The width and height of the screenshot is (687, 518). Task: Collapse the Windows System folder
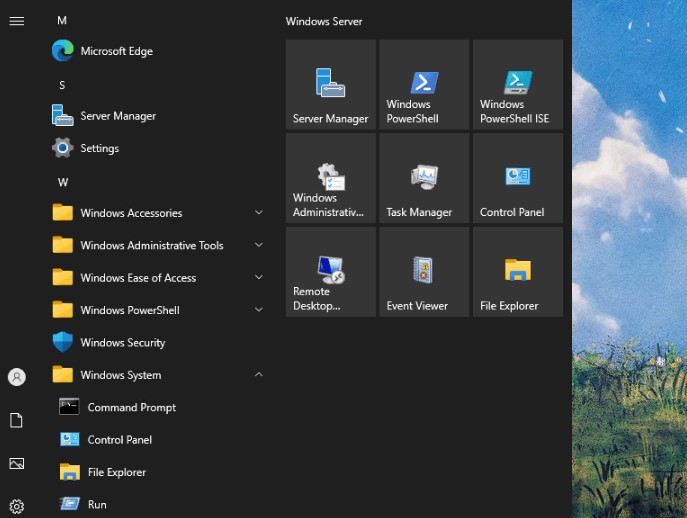(259, 375)
